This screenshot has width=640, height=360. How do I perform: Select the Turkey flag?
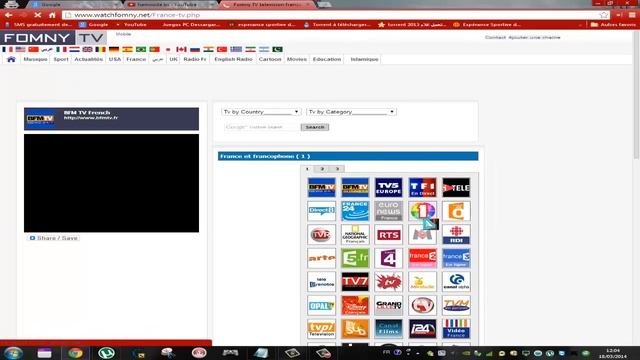coord(222,49)
